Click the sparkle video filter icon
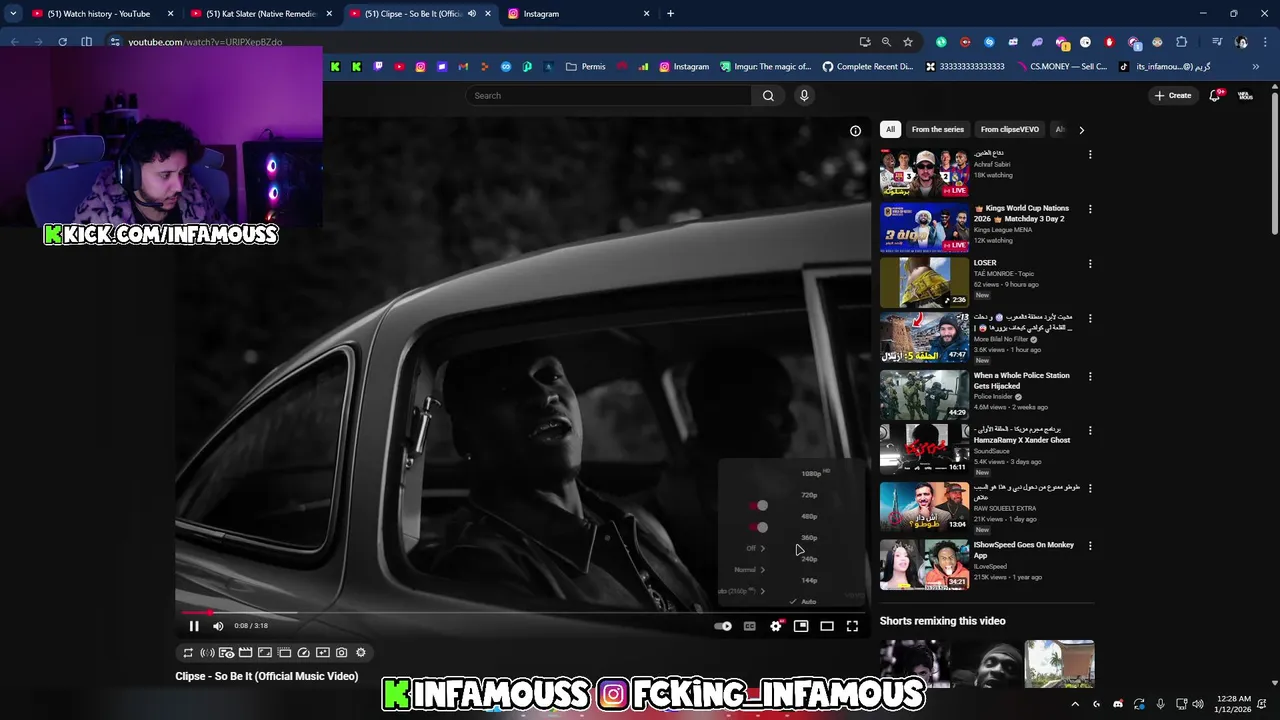The width and height of the screenshot is (1280, 720). 322,653
